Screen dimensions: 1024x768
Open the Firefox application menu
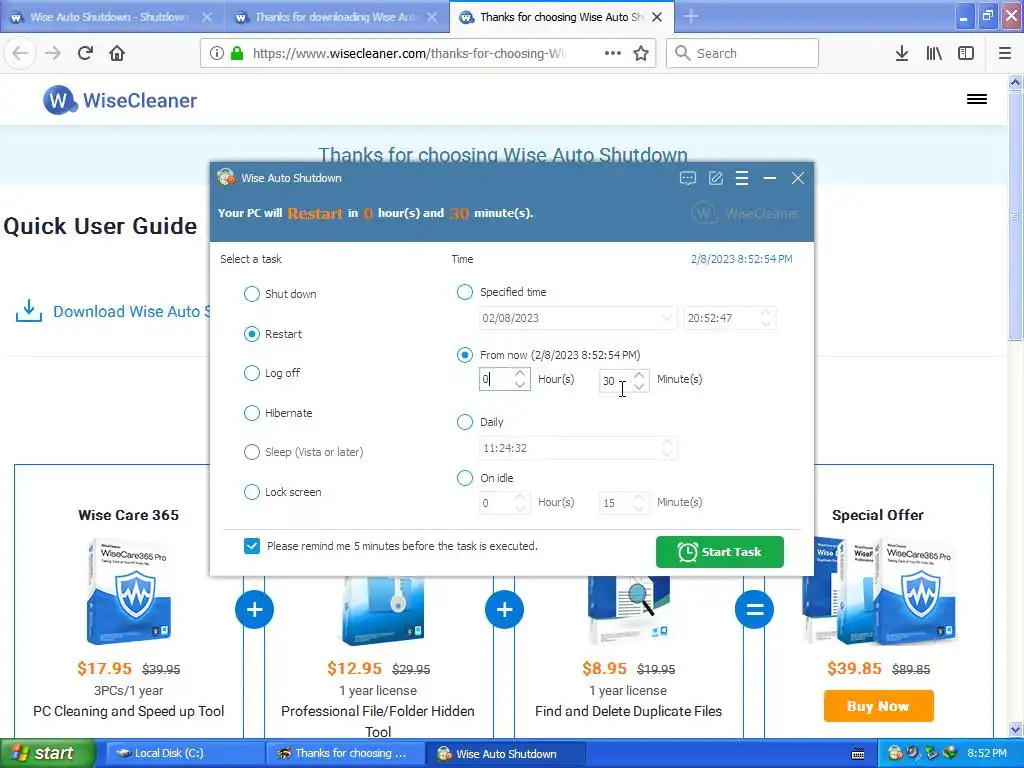[1005, 54]
